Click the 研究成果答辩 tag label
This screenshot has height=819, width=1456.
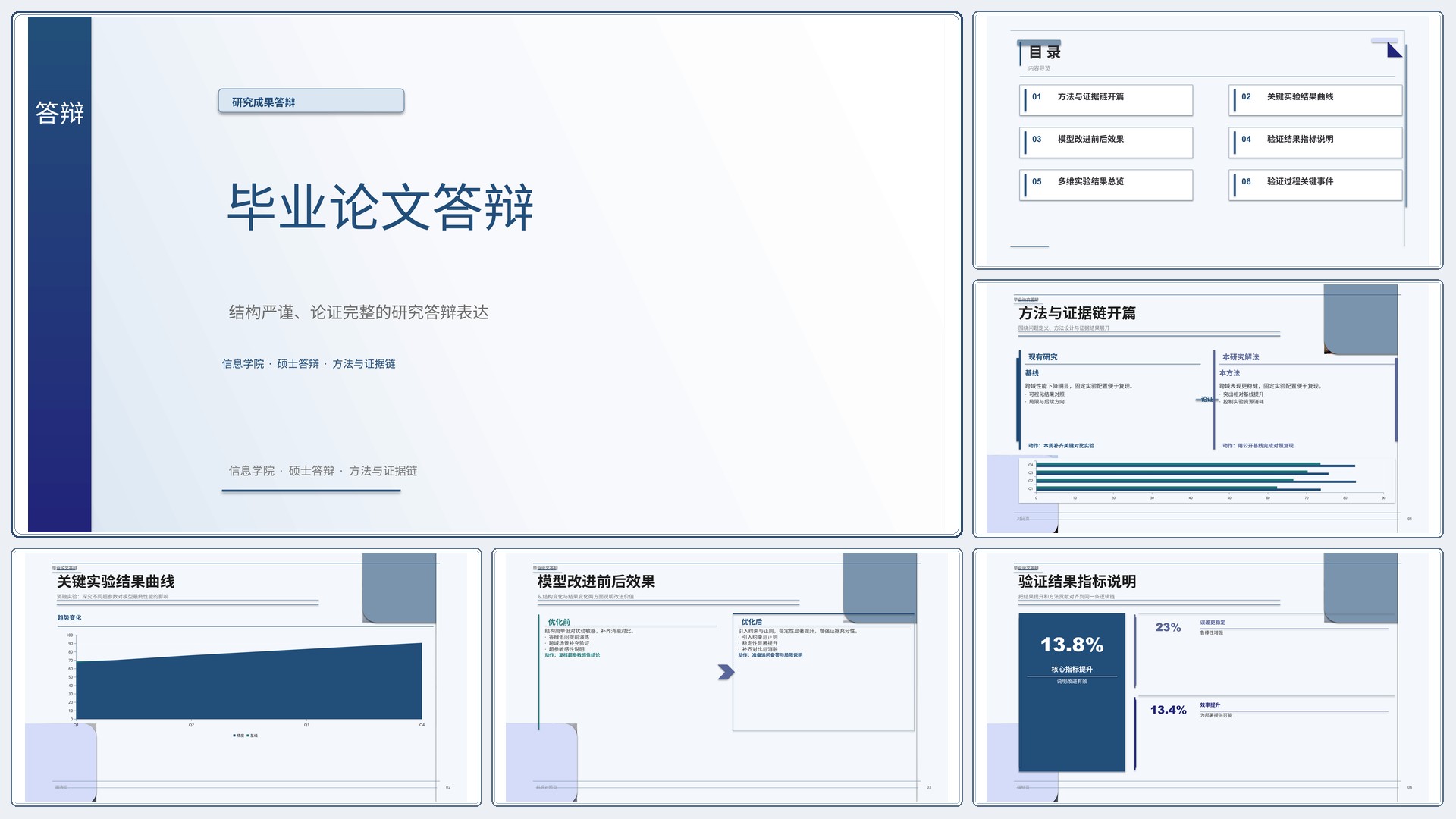(311, 102)
